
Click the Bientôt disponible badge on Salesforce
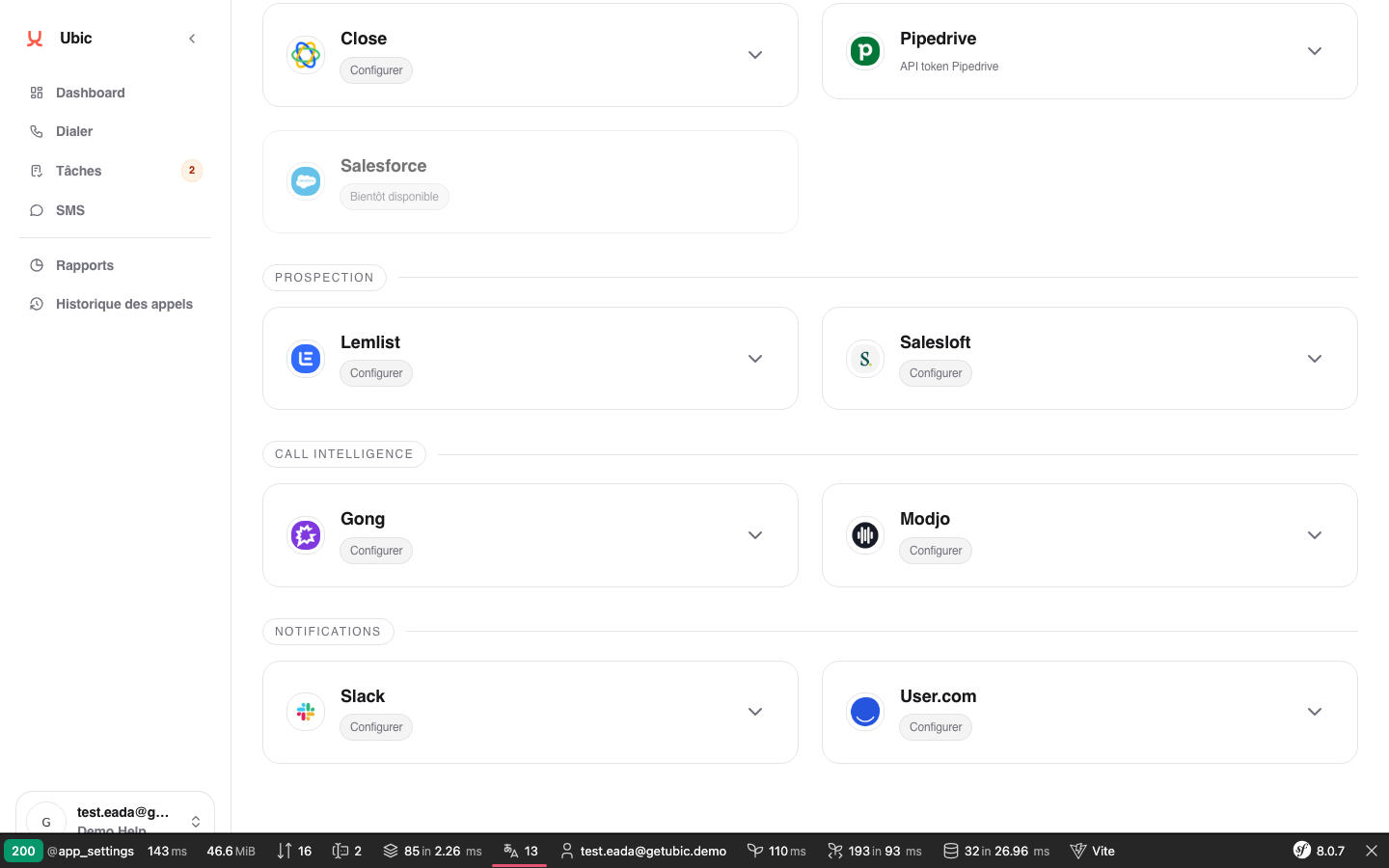(395, 197)
